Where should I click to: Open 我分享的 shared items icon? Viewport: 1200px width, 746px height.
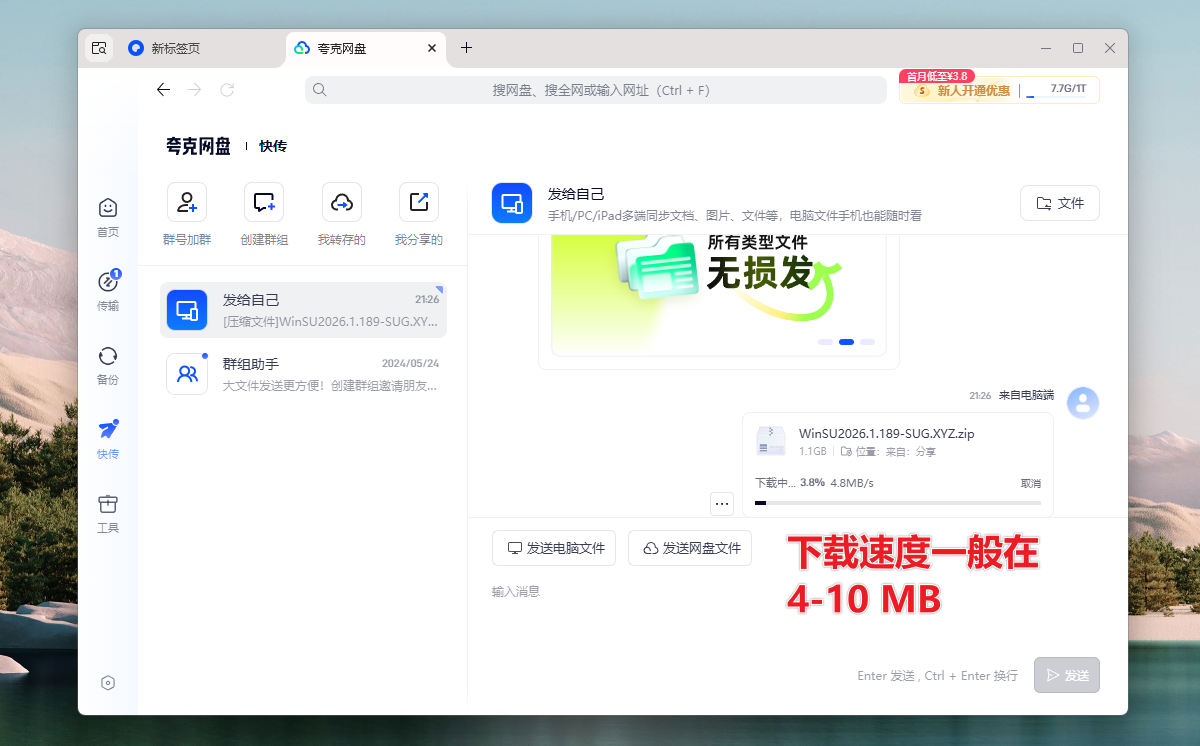tap(418, 202)
